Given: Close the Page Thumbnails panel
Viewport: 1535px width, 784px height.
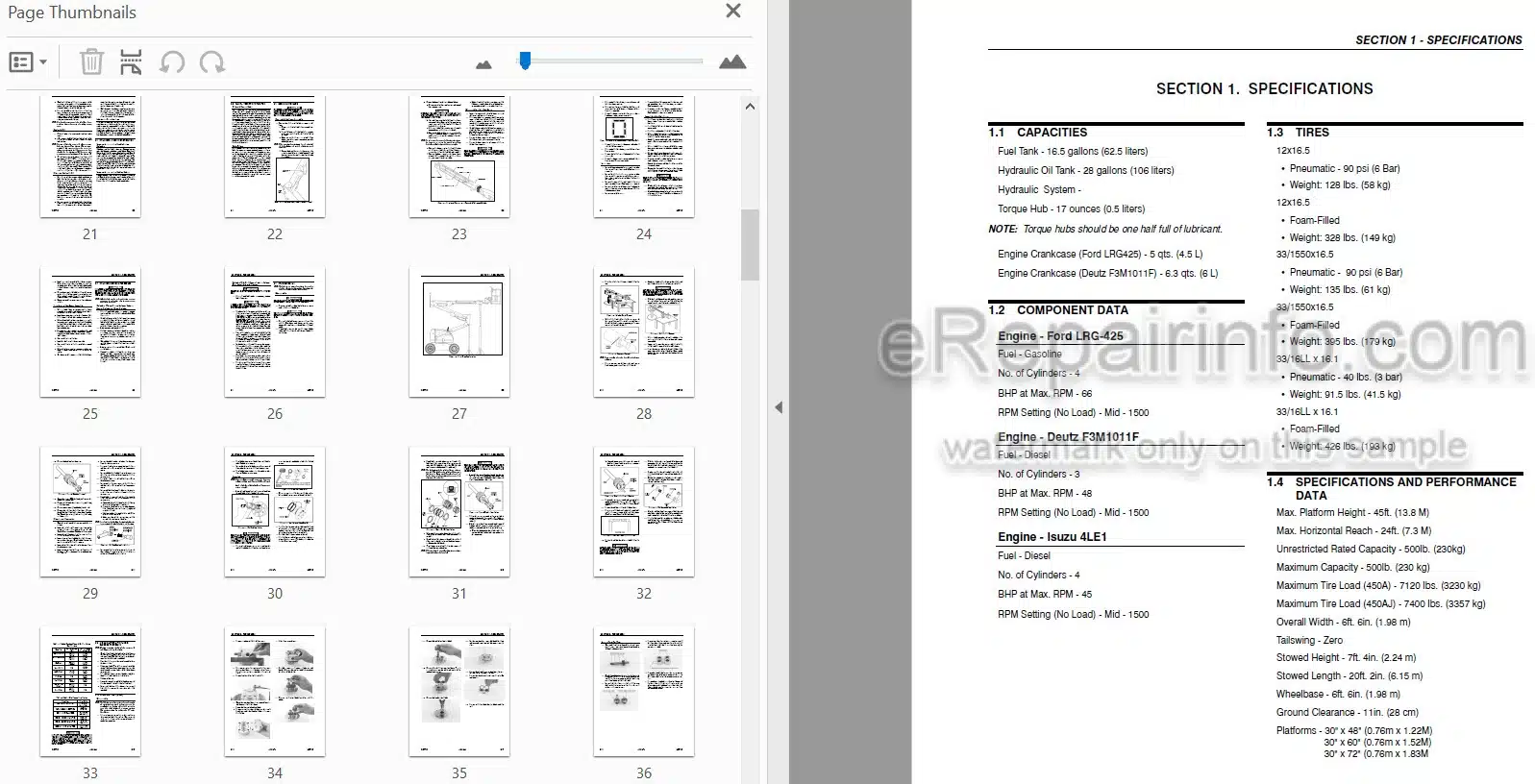Looking at the screenshot, I should tap(733, 12).
